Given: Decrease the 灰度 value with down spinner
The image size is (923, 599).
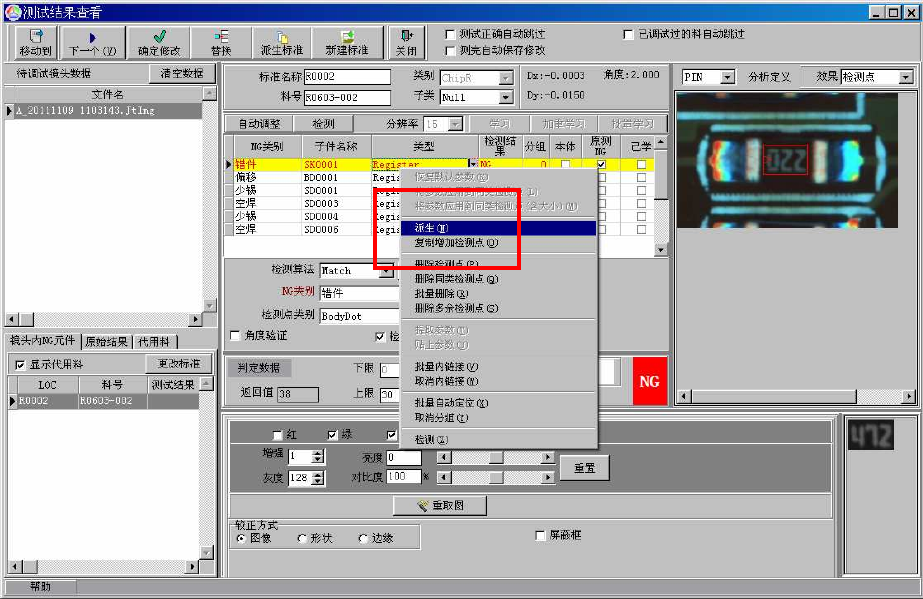Looking at the screenshot, I should [x=318, y=481].
